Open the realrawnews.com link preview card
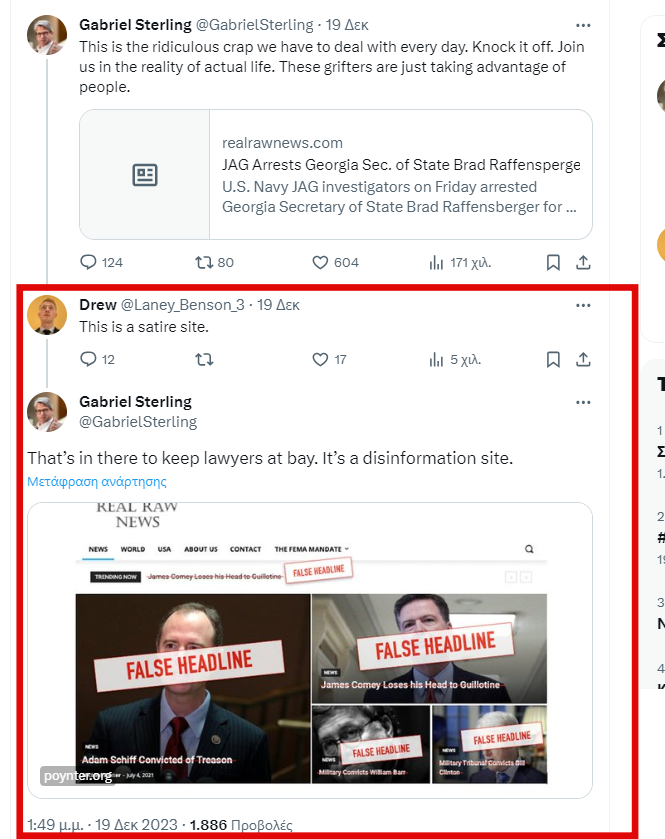The height and width of the screenshot is (839, 665). (x=336, y=174)
